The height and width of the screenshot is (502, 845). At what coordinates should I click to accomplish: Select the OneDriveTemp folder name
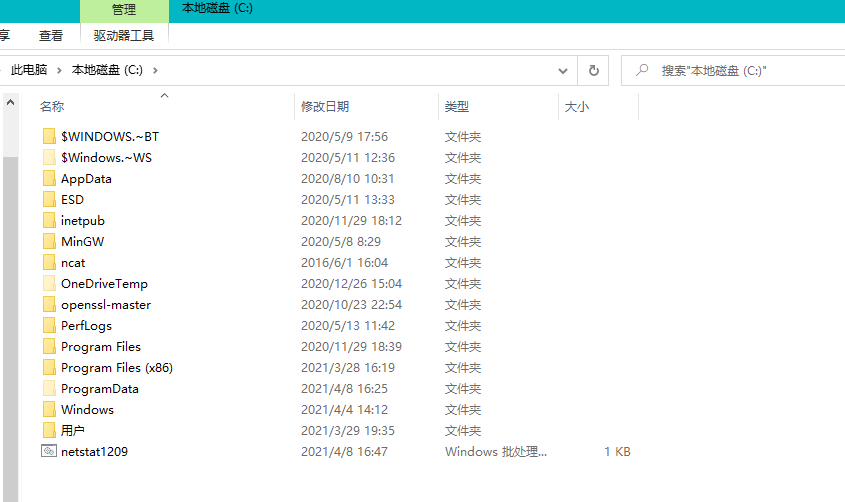104,284
